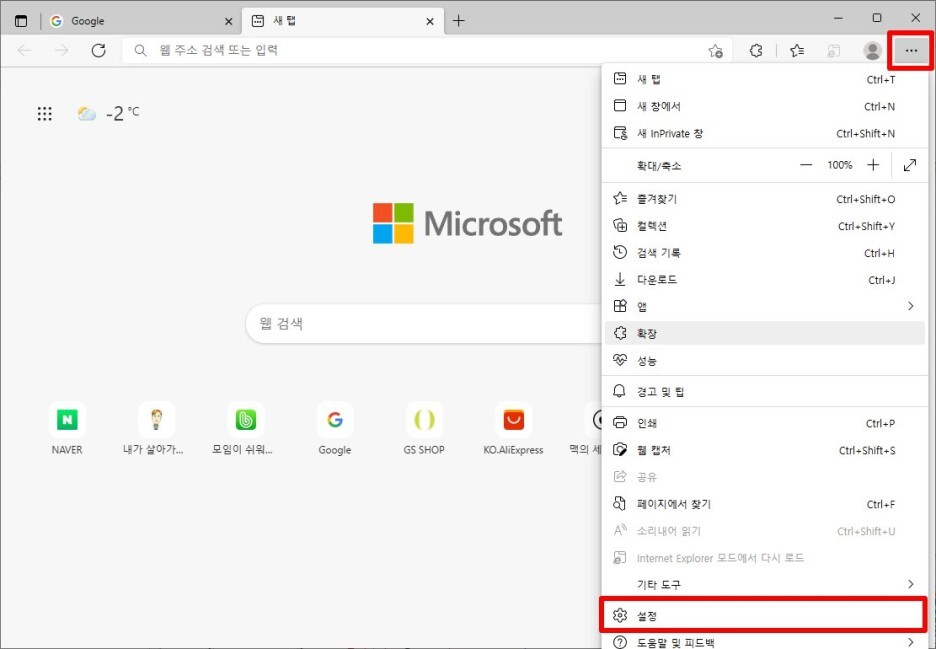Open the Google quick link tile

point(335,429)
